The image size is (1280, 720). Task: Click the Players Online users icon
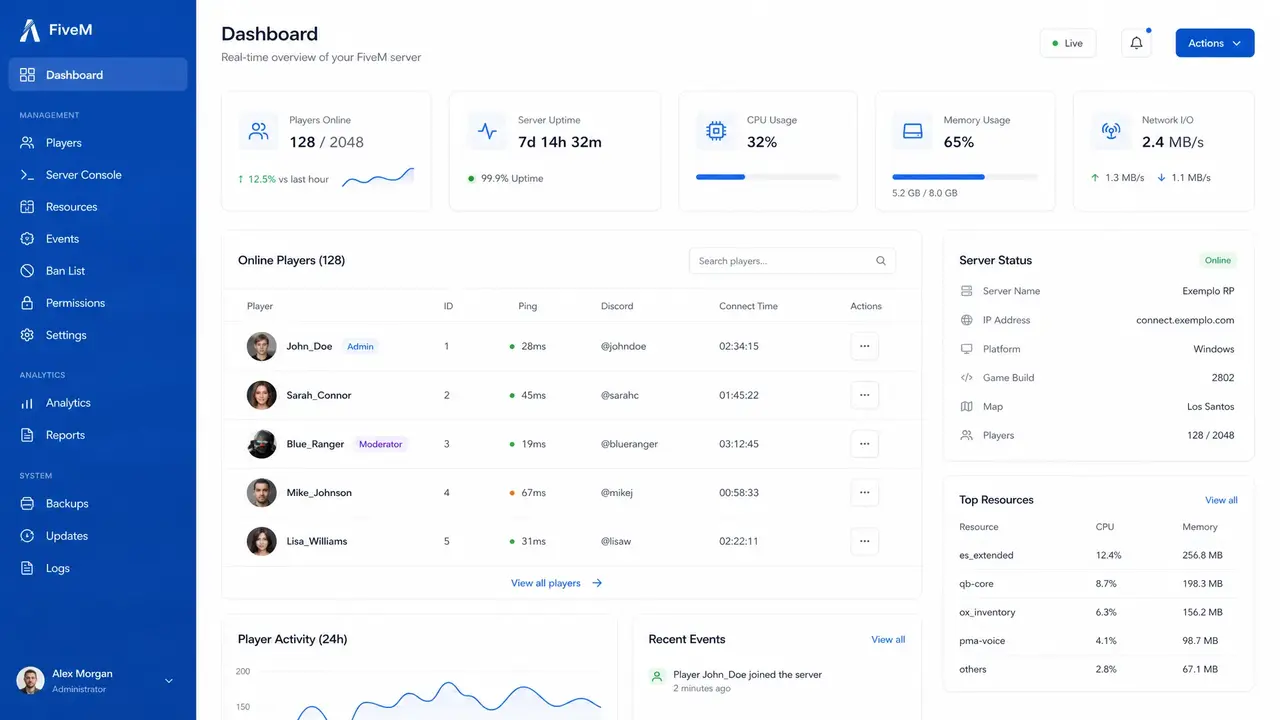tap(258, 131)
